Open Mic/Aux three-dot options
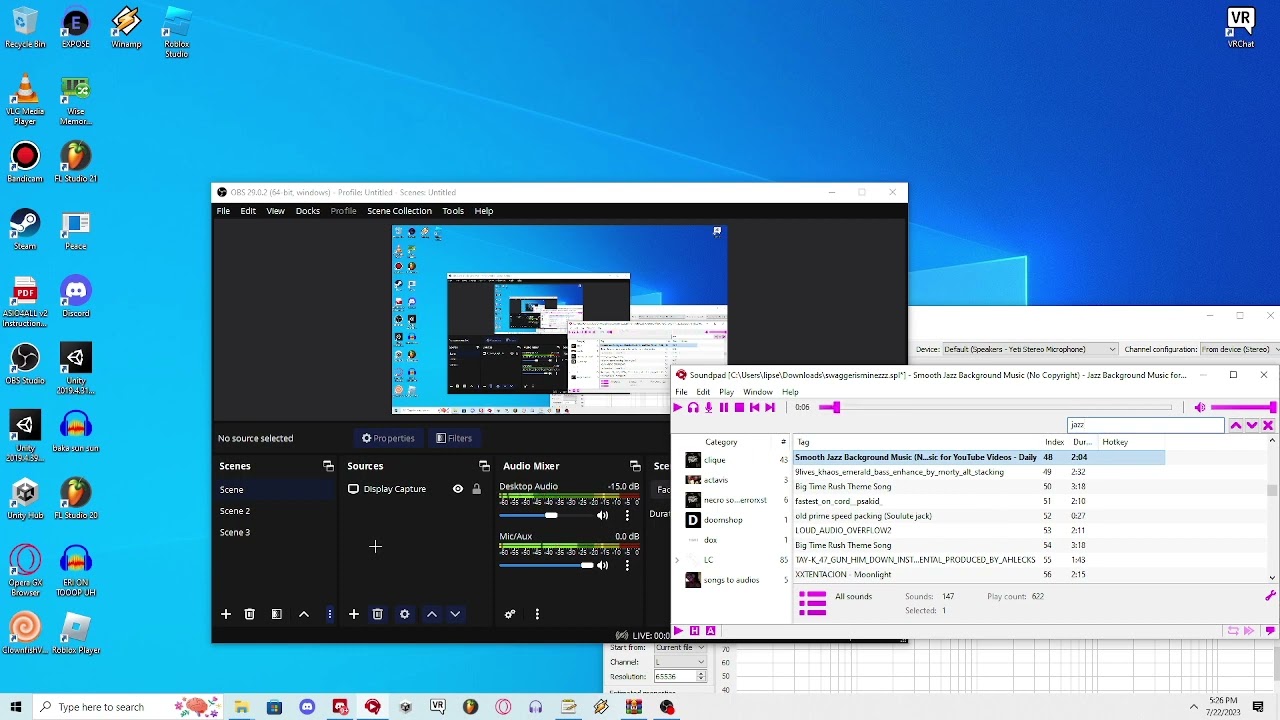This screenshot has width=1280, height=720. 627,565
